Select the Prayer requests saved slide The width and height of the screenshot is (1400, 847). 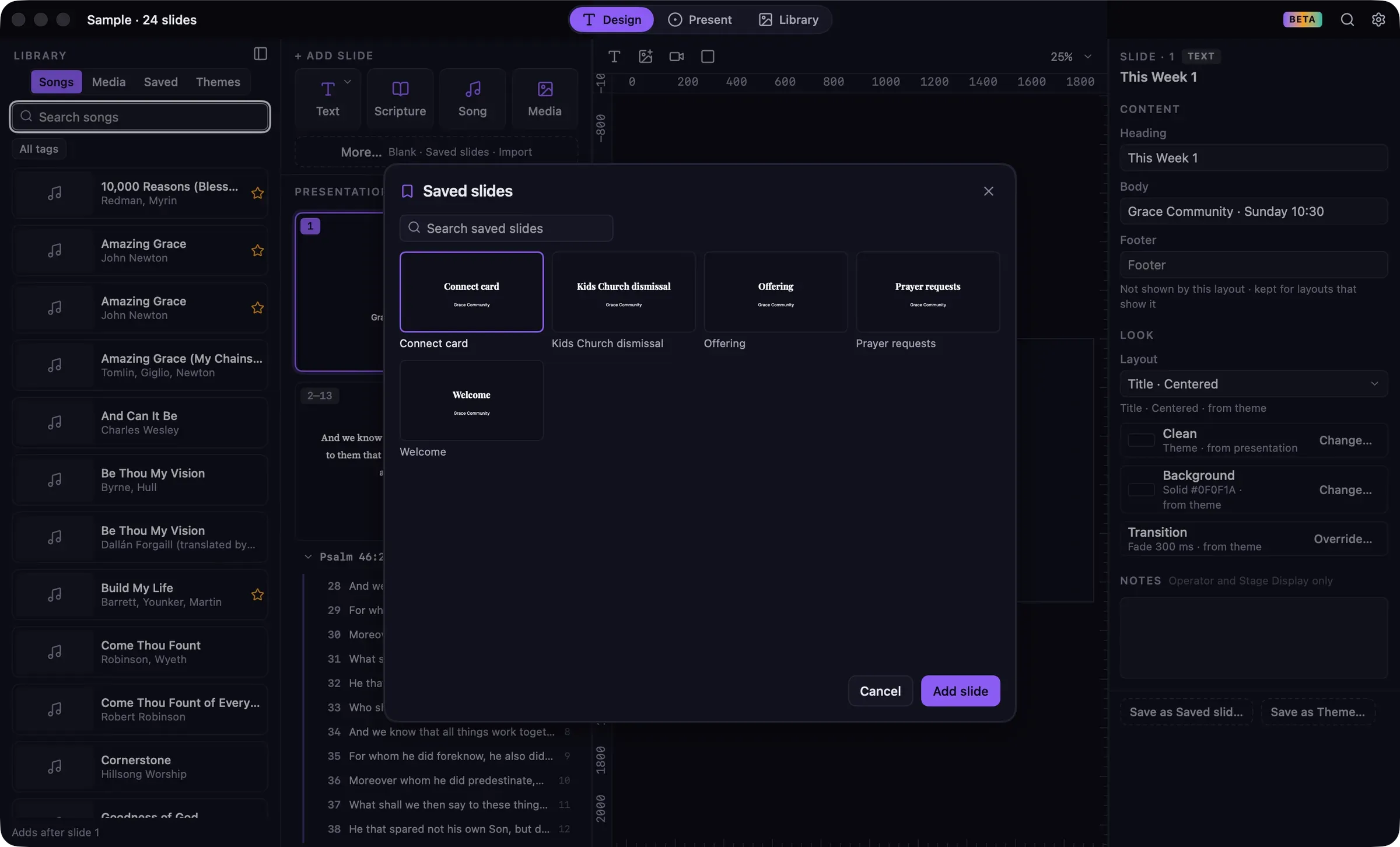tap(928, 292)
